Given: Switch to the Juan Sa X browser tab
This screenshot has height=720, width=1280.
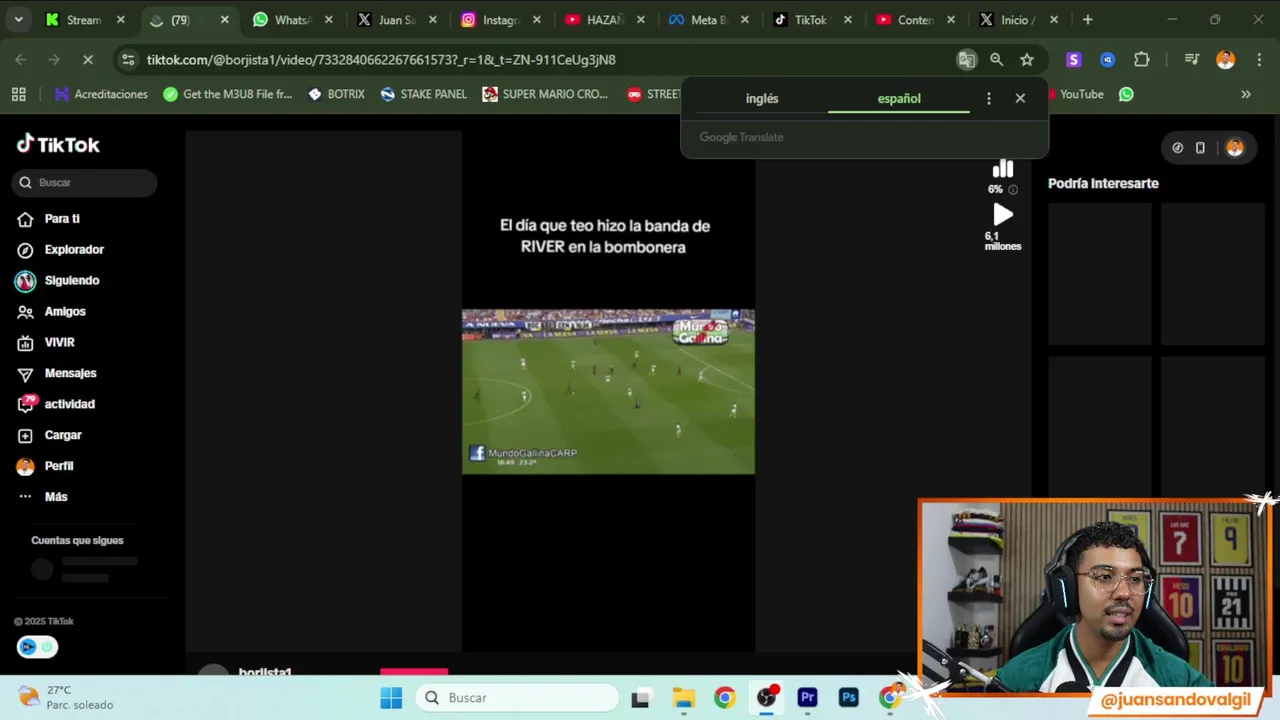Looking at the screenshot, I should coord(396,20).
